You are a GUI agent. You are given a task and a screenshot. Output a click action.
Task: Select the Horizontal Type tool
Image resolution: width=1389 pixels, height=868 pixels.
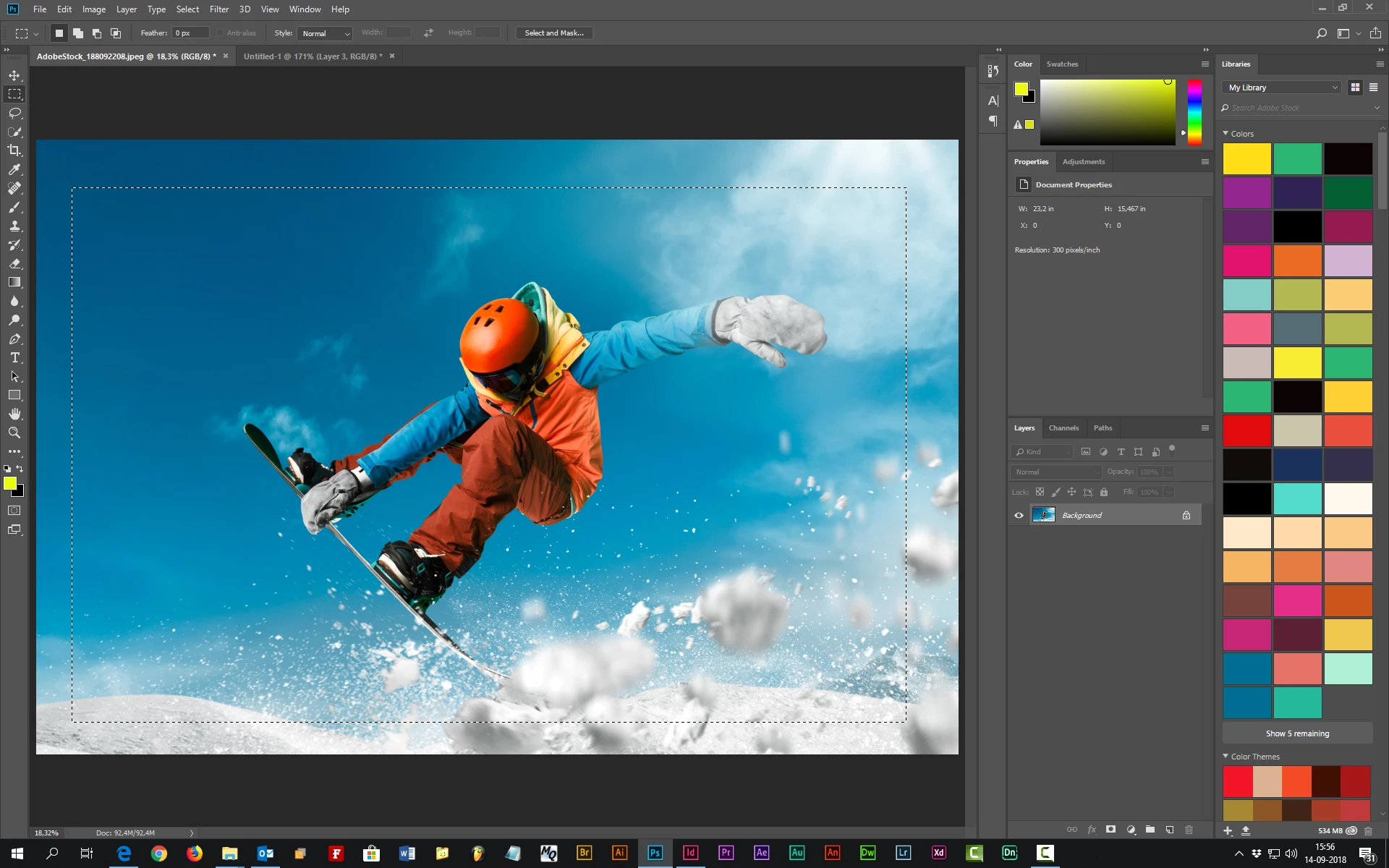tap(14, 358)
